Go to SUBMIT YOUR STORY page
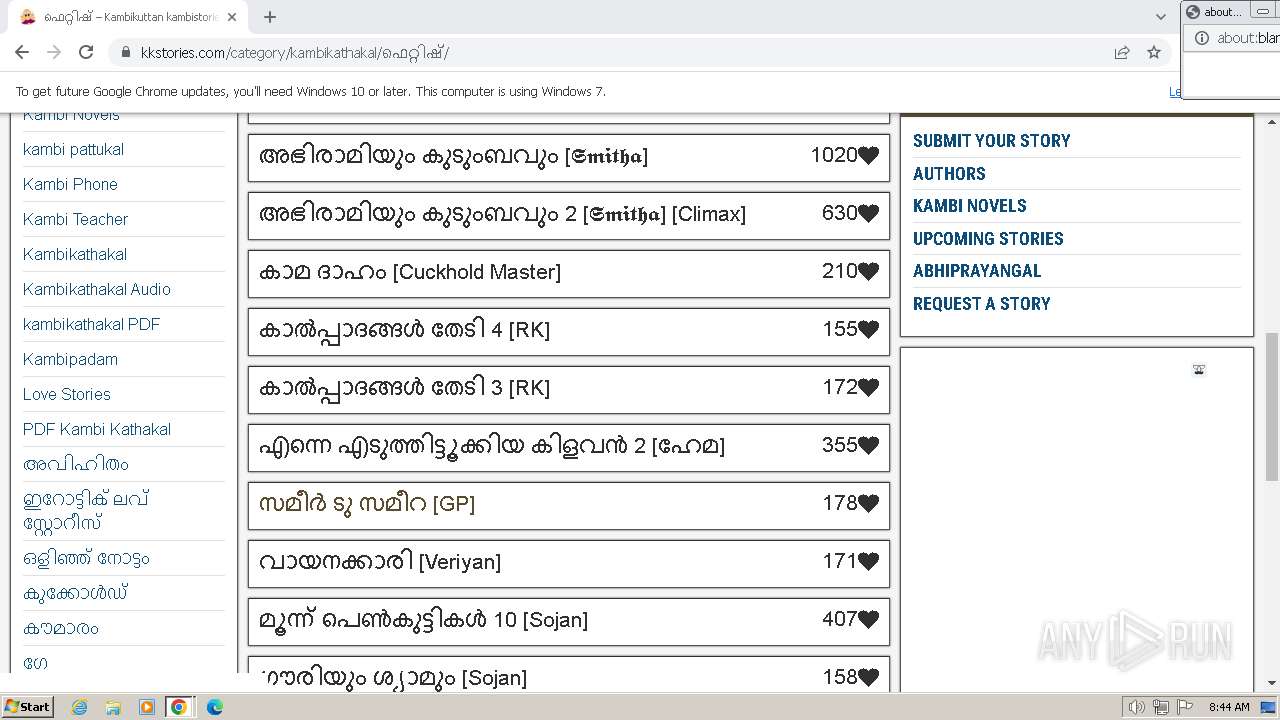This screenshot has width=1280, height=720. coord(991,141)
